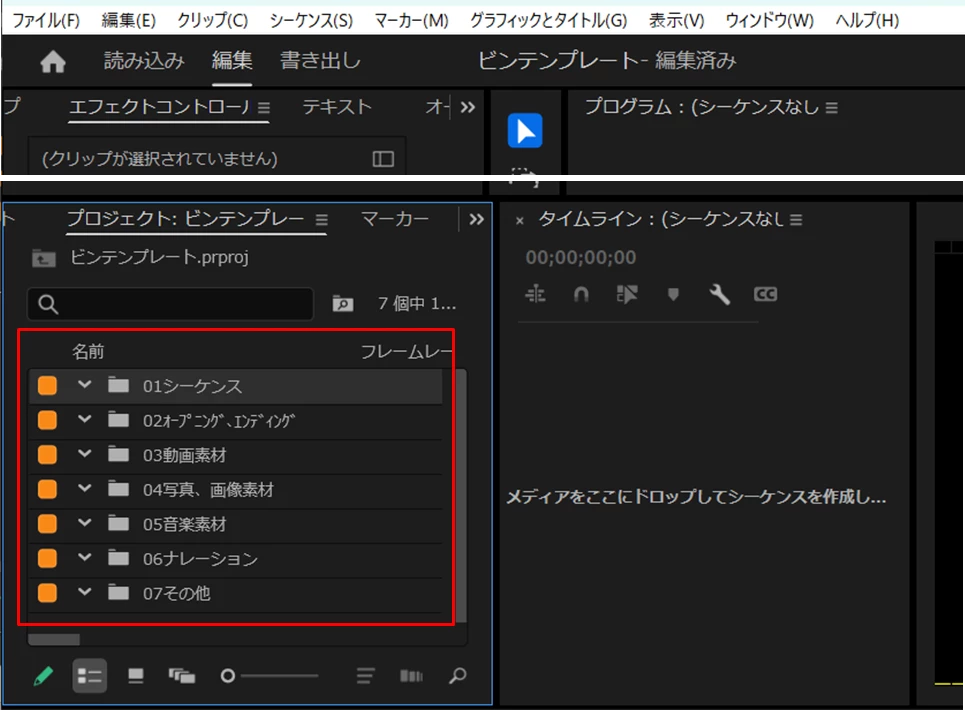Toggle the green pencil write-lock icon

pos(42,676)
